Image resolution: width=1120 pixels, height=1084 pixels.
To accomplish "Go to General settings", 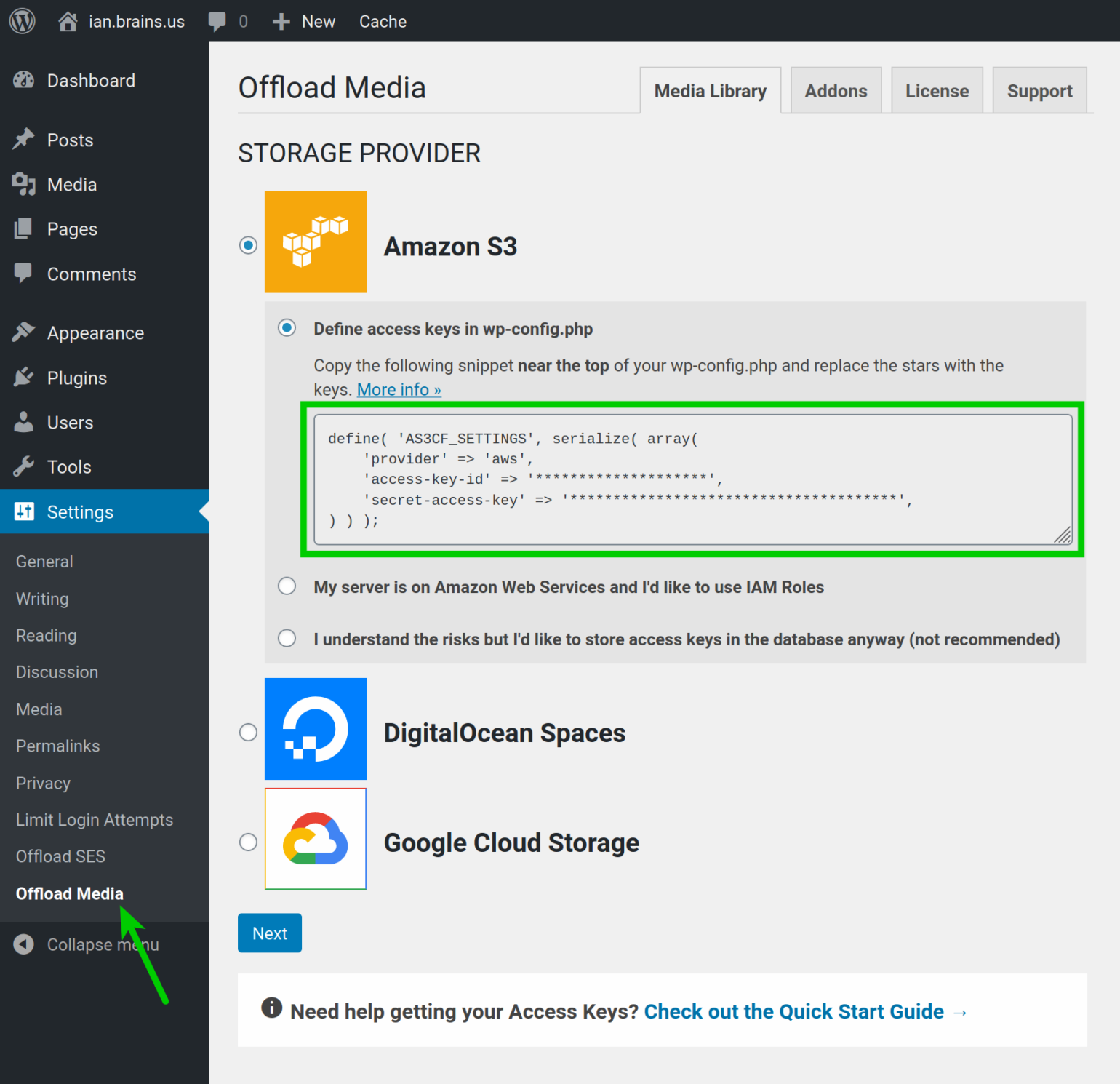I will click(x=44, y=562).
